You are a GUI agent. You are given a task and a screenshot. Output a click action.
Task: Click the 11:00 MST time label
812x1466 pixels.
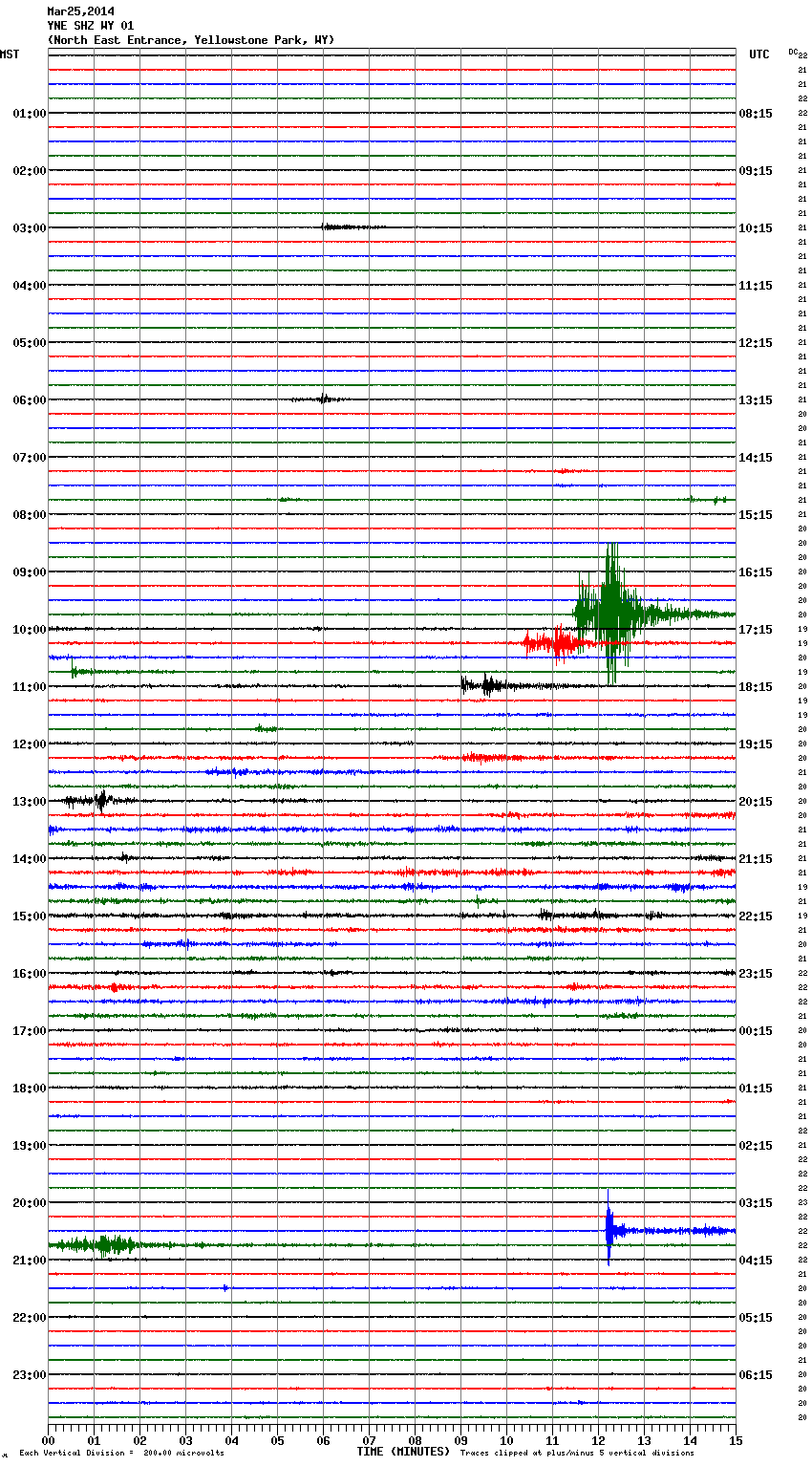pos(30,687)
